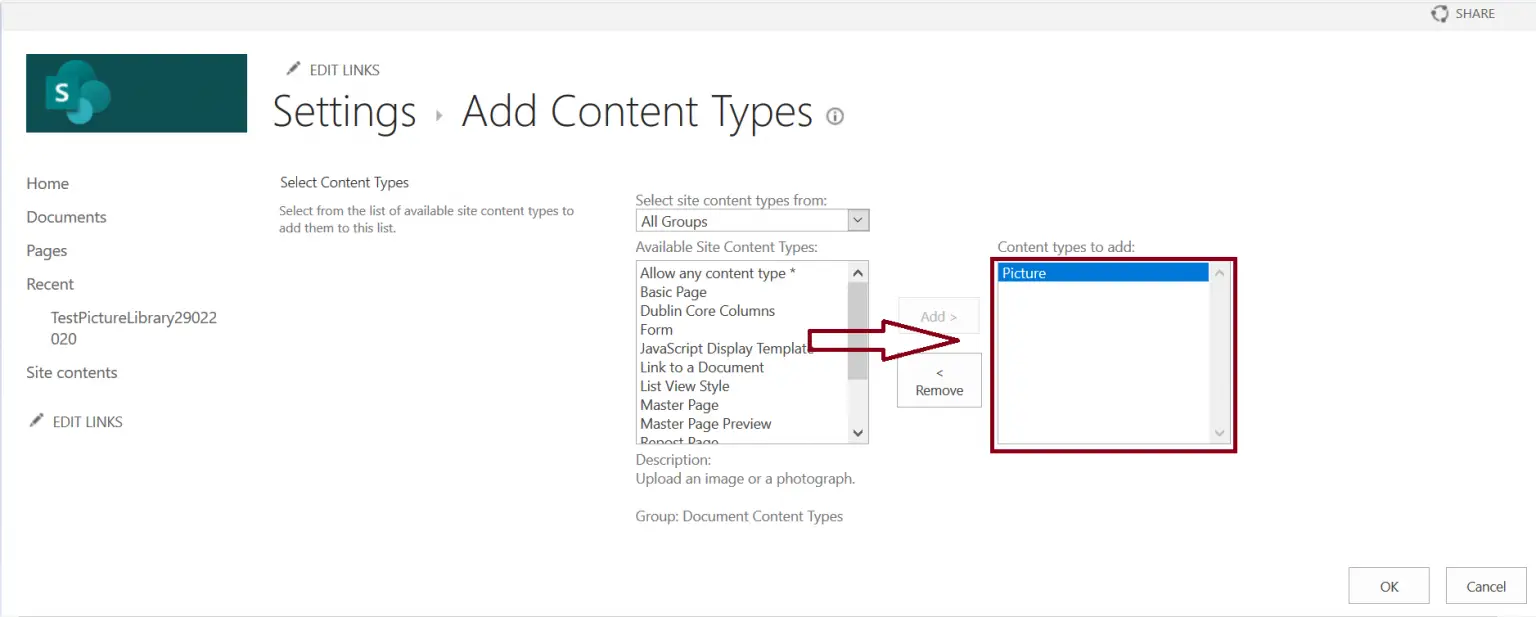Select Basic Page in available content types
1536x617 pixels.
[x=673, y=291]
